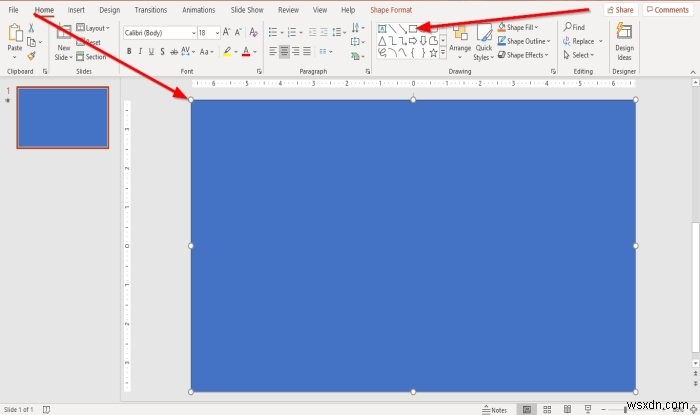
Task: Open the Select dropdown
Action: tap(579, 55)
